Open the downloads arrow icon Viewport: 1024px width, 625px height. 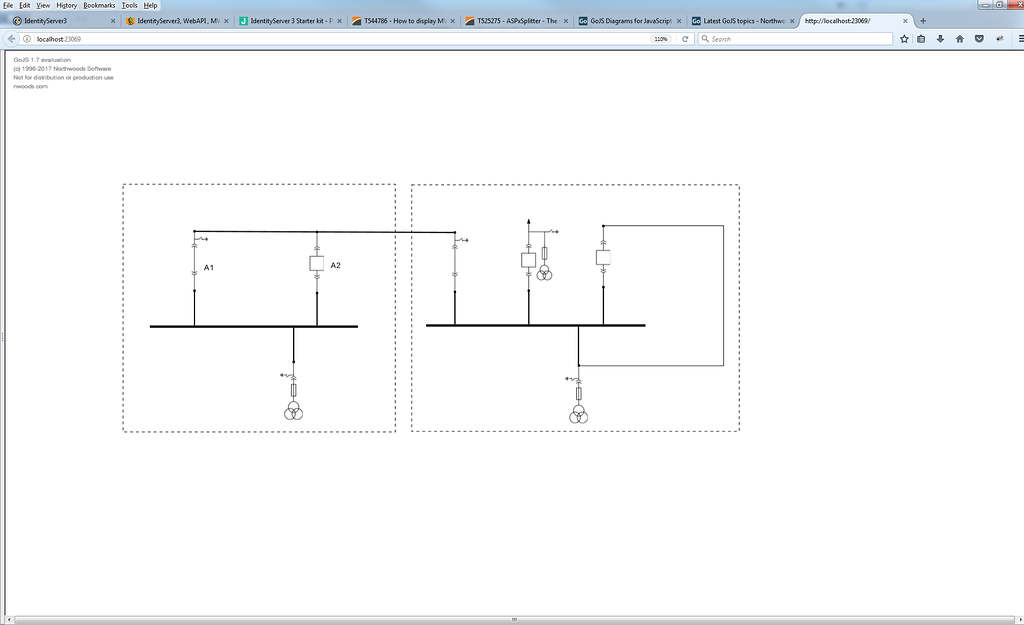tap(941, 39)
